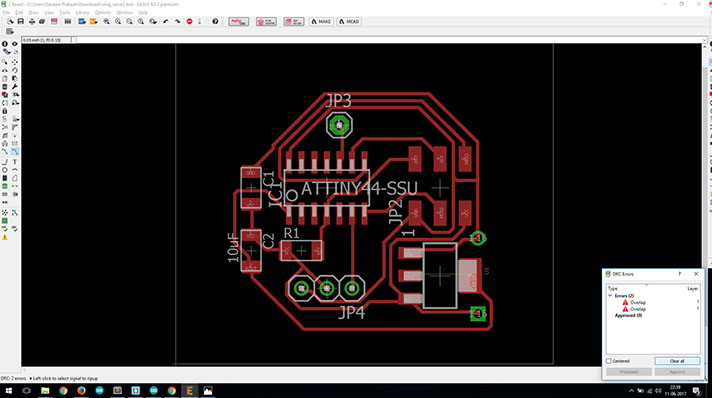Viewport: 712px width, 398px height.
Task: Click the Open file toolbar icon
Action: [x=10, y=21]
